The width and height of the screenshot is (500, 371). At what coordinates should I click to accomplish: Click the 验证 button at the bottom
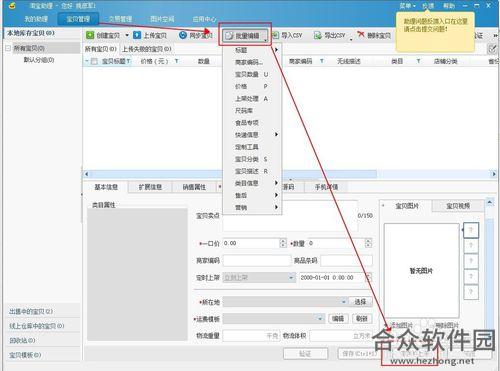tap(305, 354)
